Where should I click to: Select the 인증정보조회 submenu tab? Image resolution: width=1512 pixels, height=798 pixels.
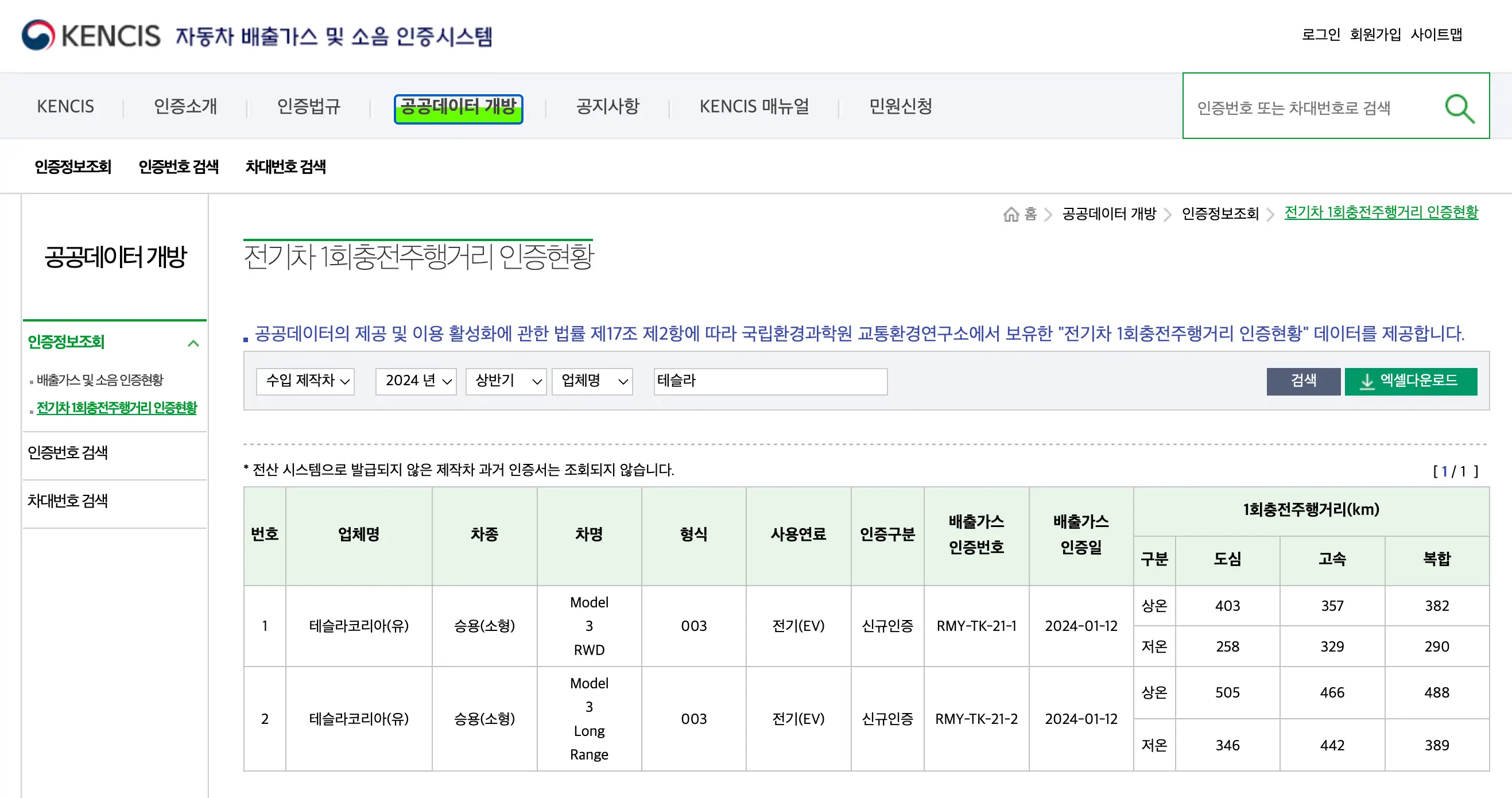pos(73,166)
